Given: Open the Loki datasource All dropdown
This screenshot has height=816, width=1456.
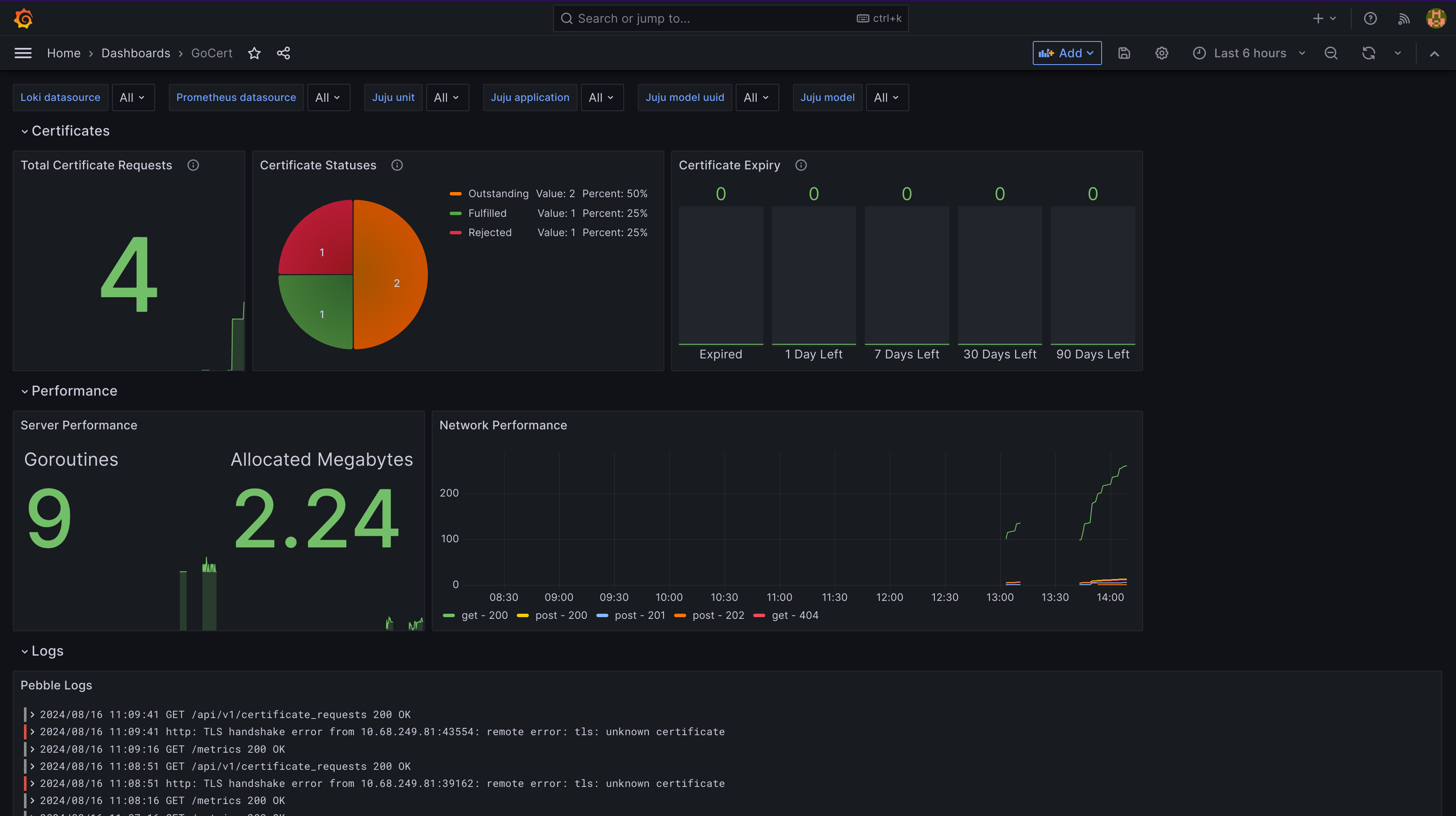Looking at the screenshot, I should click(x=133, y=97).
